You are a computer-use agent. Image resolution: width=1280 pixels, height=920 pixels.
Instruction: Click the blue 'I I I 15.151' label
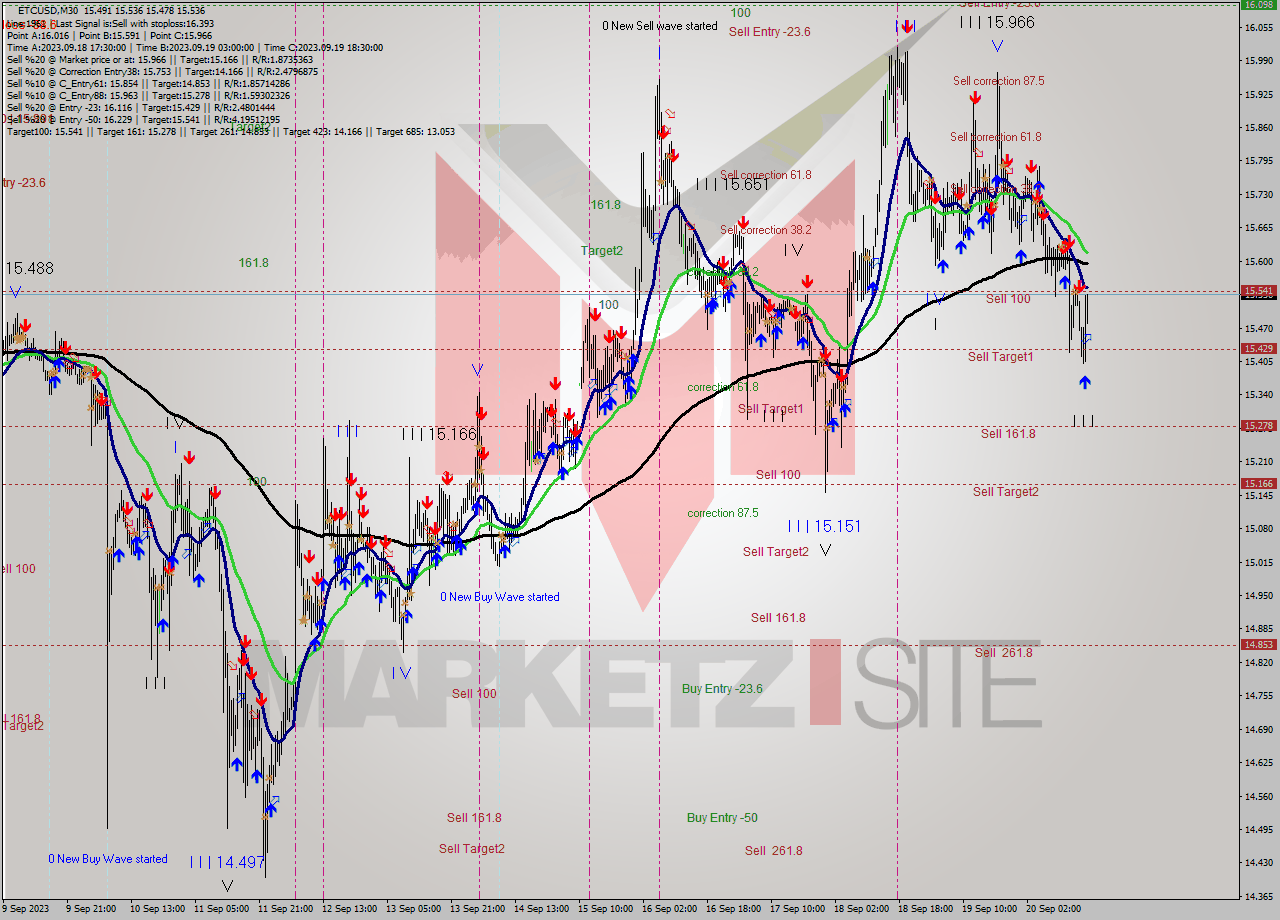pos(824,526)
